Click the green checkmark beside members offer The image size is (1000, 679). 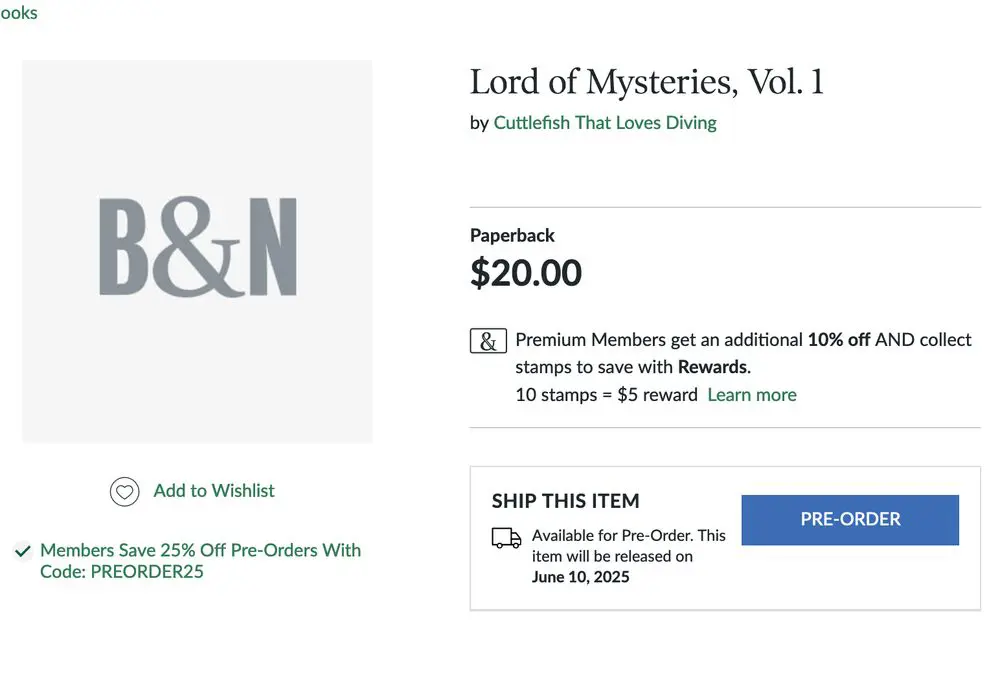(x=22, y=551)
